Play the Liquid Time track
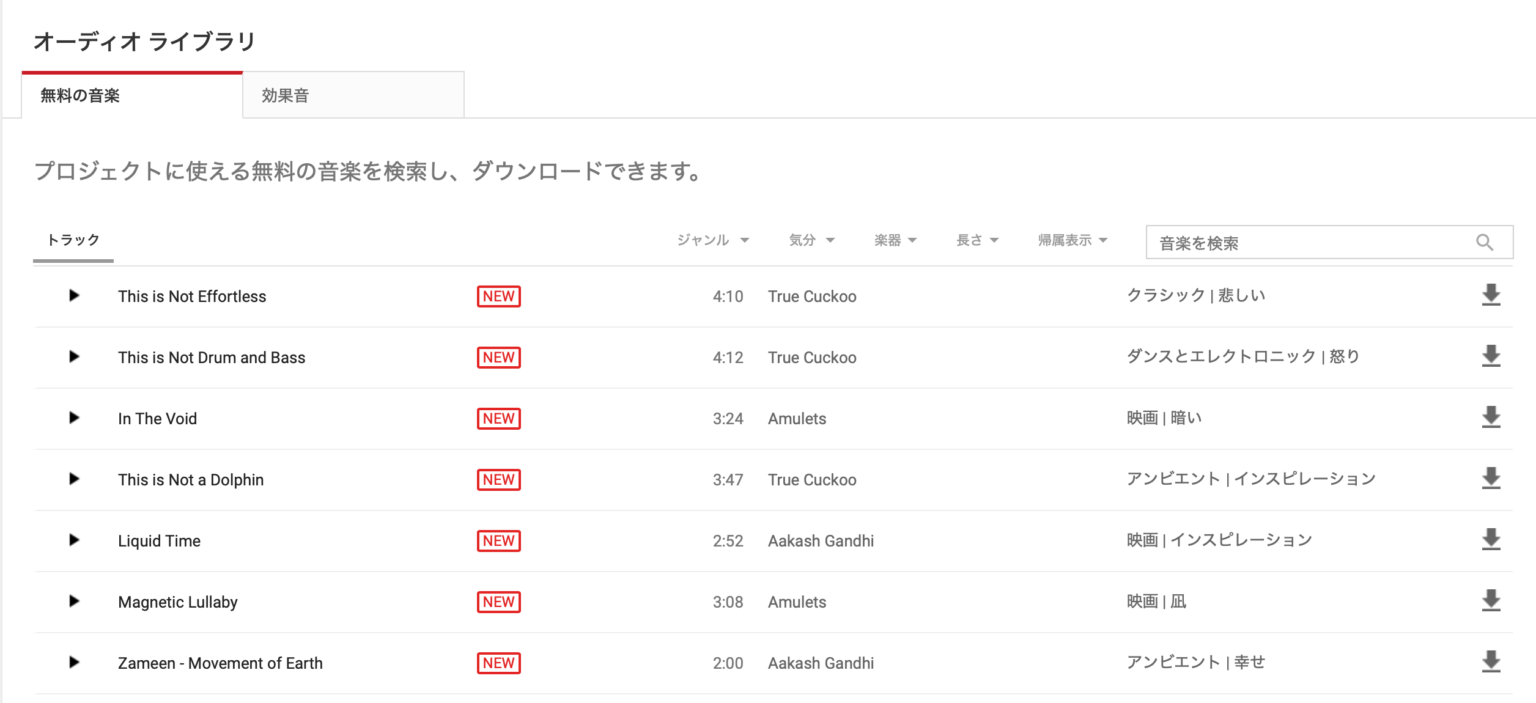Viewport: 1536px width, 703px height. (74, 540)
